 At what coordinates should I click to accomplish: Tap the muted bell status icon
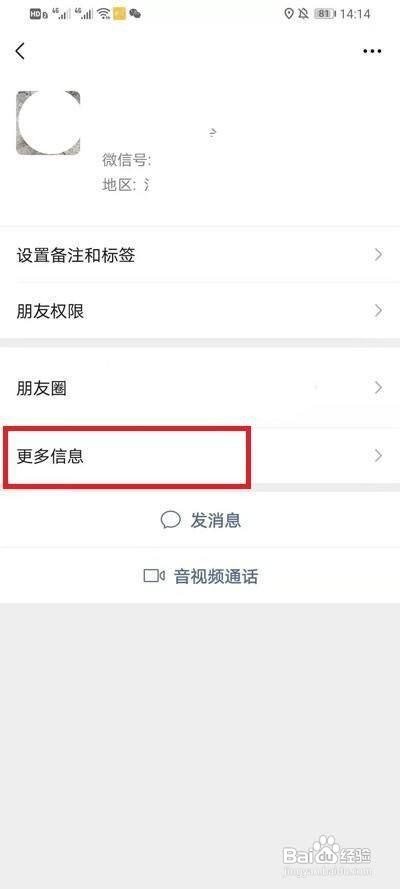click(x=304, y=14)
